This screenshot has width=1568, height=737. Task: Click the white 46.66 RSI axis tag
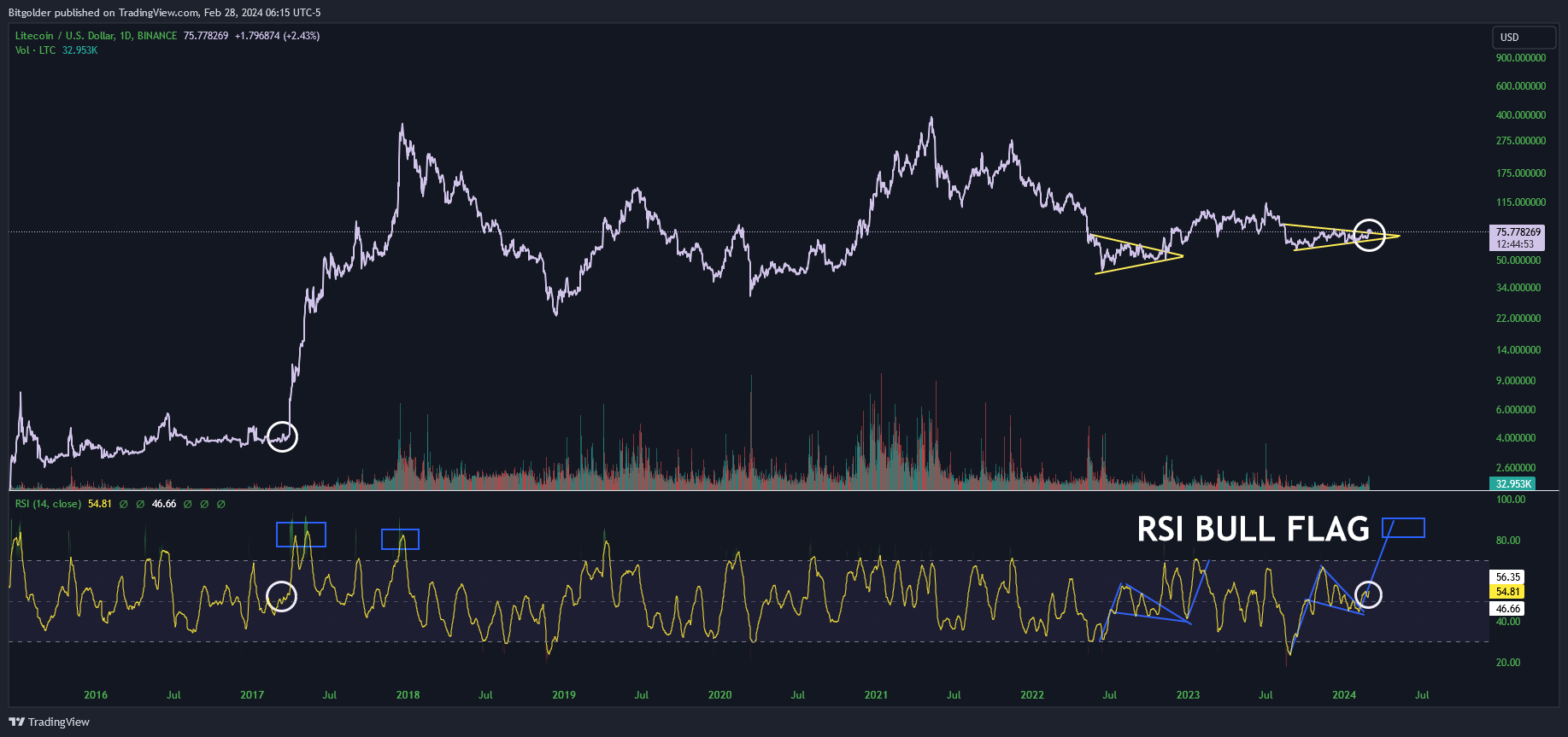1508,609
